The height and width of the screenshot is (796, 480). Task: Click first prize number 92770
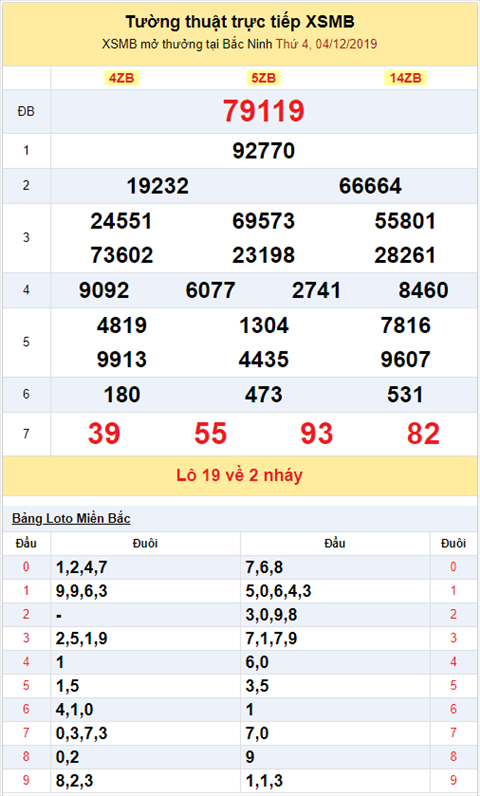(263, 151)
